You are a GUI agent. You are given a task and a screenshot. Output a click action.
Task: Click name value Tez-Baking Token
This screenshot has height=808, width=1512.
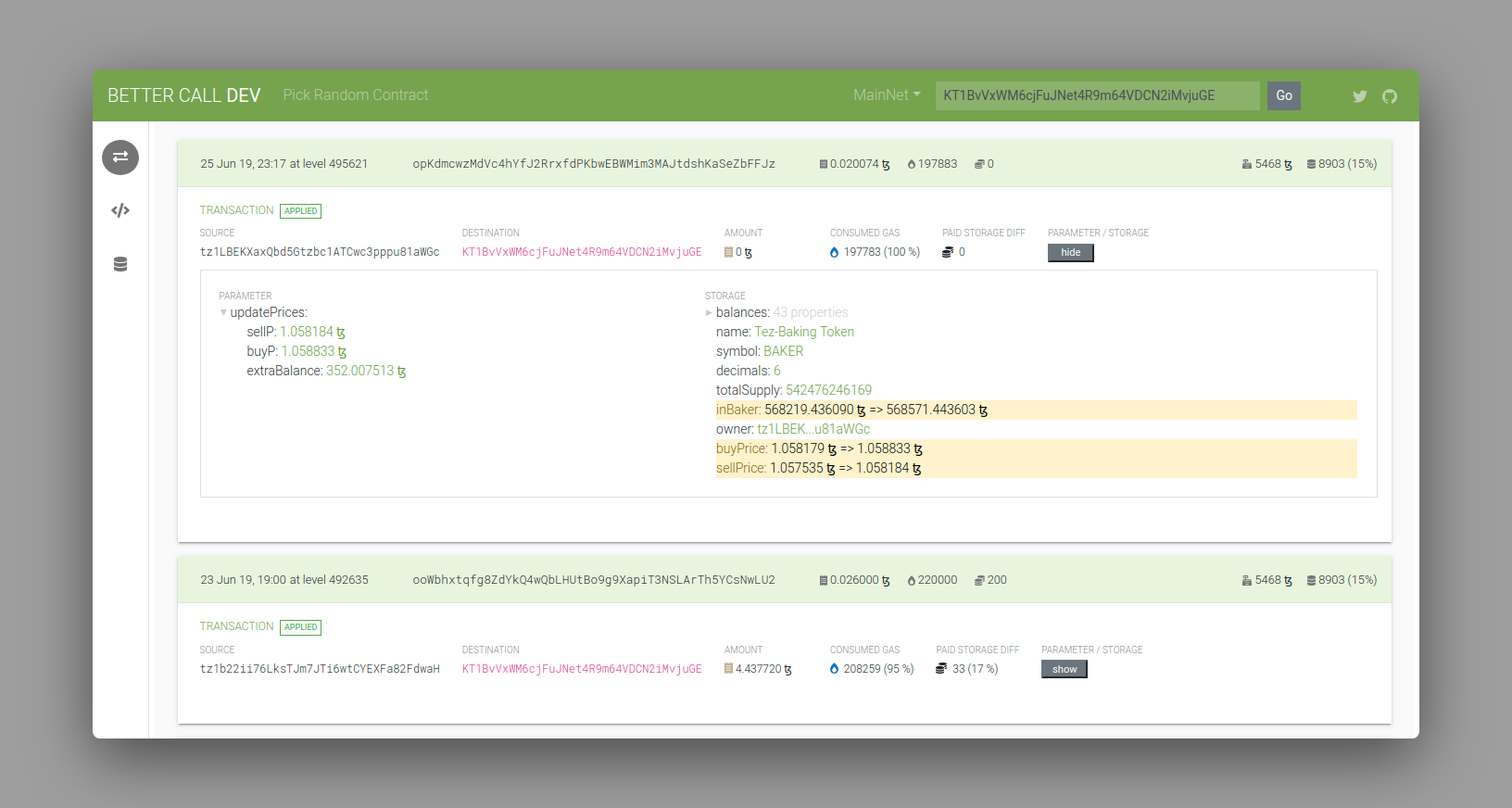pos(804,332)
